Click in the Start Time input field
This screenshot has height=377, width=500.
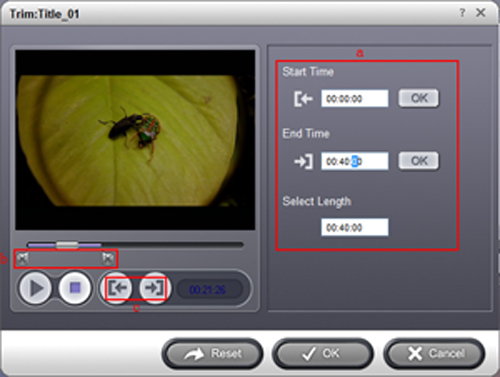pyautogui.click(x=355, y=99)
